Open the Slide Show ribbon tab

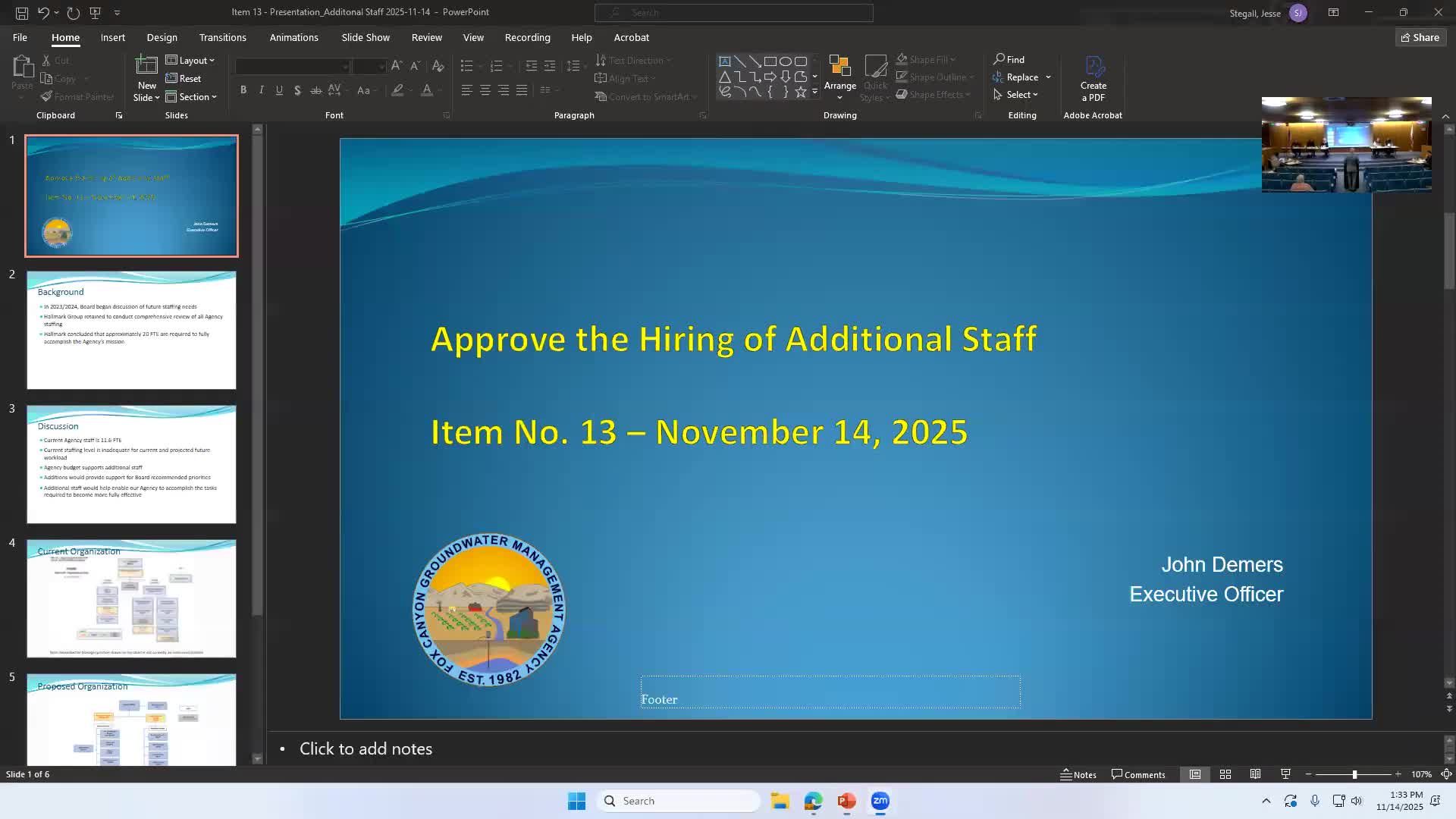[365, 37]
